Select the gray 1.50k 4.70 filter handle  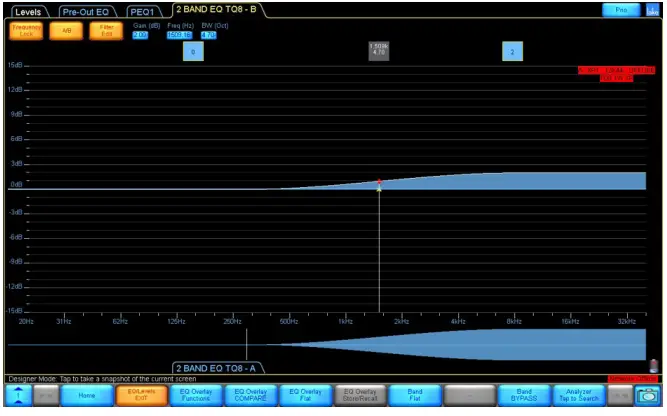pos(379,51)
